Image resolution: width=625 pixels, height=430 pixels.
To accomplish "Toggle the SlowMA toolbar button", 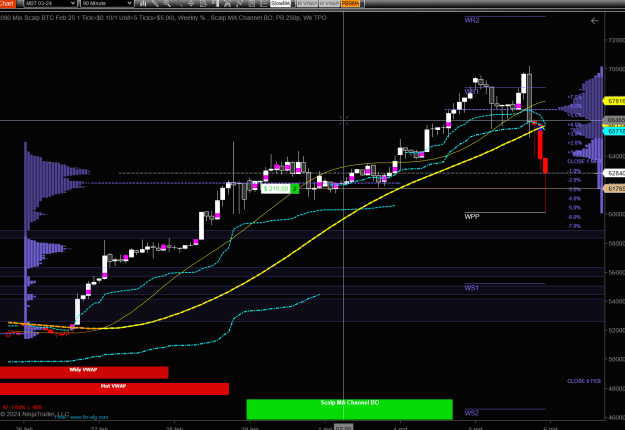I will [x=280, y=3].
